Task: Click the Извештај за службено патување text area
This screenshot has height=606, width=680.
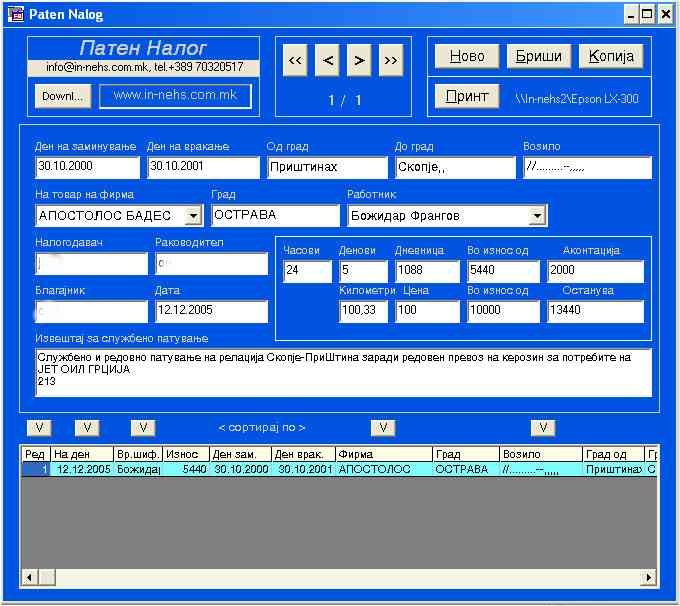Action: click(x=343, y=373)
